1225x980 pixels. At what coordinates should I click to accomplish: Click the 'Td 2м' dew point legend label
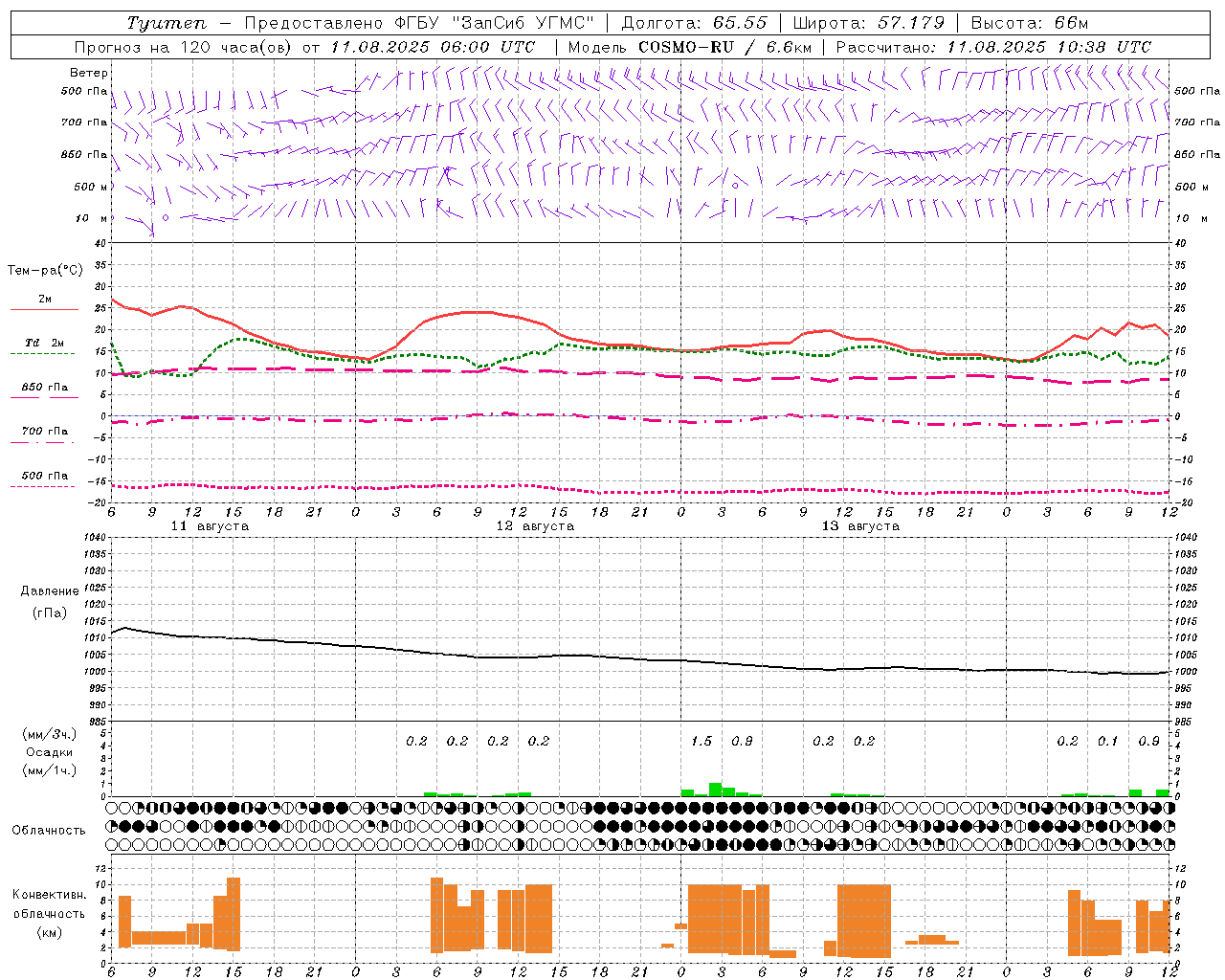point(45,343)
